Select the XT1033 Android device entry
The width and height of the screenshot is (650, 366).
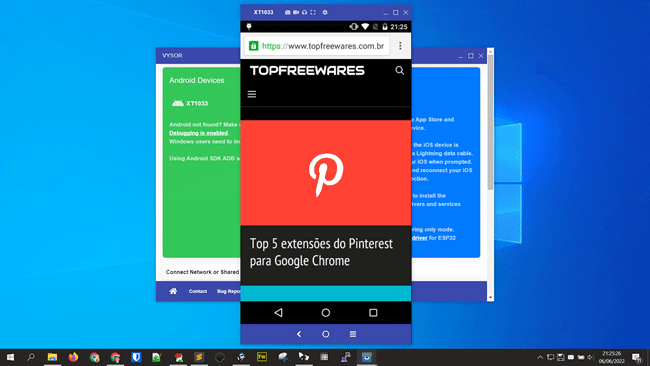click(x=190, y=103)
